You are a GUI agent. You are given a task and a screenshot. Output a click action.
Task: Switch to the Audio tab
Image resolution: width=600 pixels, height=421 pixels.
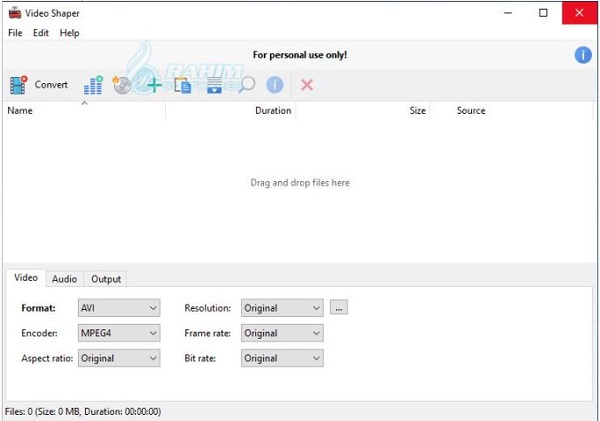(65, 279)
